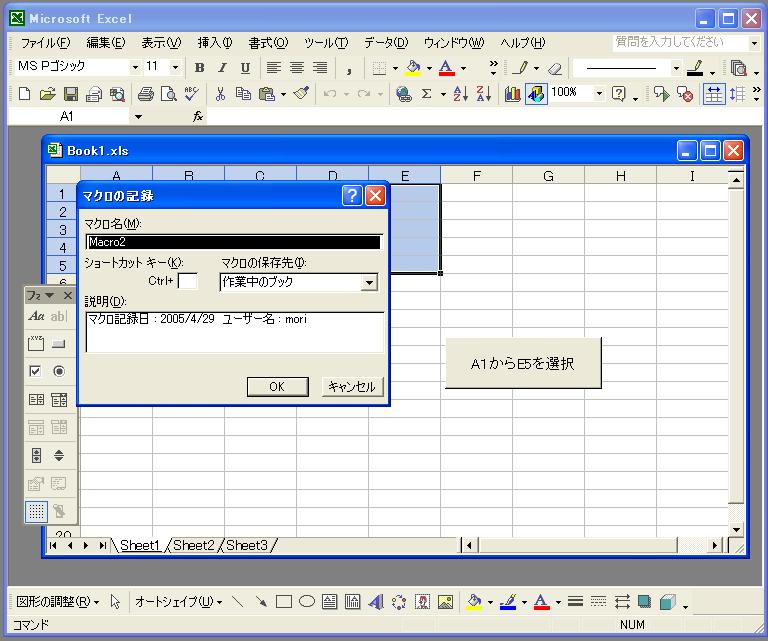Select the Line drawing tool
This screenshot has width=768, height=641.
238,601
